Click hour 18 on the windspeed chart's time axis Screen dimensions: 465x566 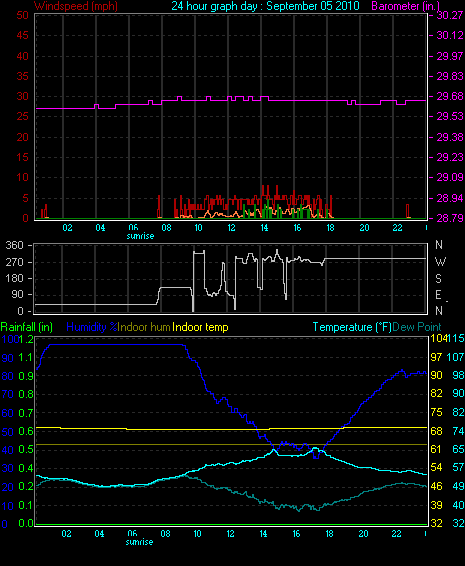coord(330,228)
